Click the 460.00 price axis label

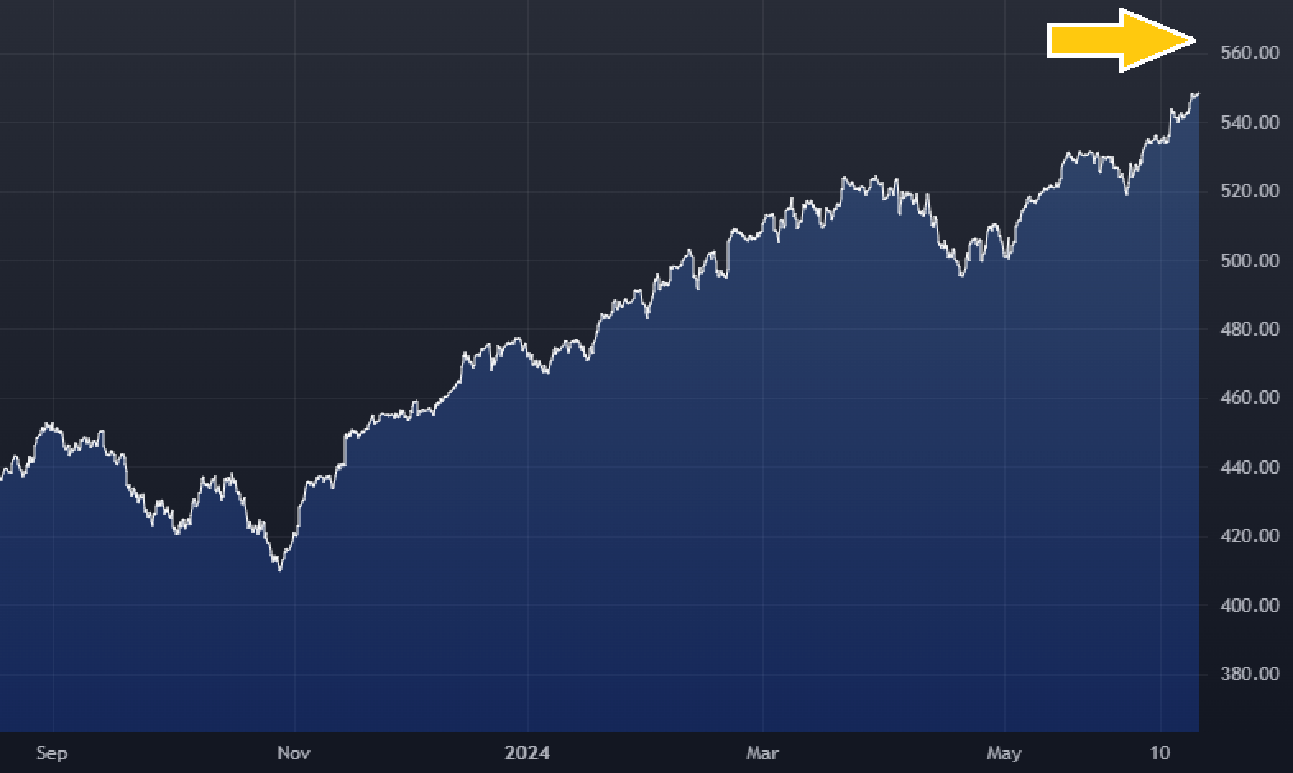(1250, 398)
